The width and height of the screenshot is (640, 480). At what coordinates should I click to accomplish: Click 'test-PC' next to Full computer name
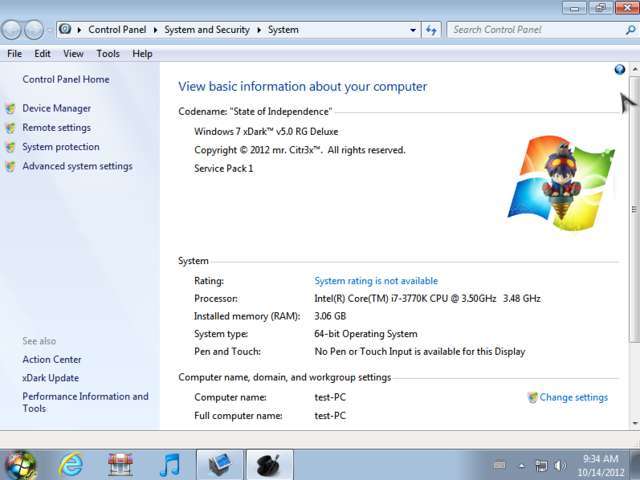pyautogui.click(x=330, y=416)
